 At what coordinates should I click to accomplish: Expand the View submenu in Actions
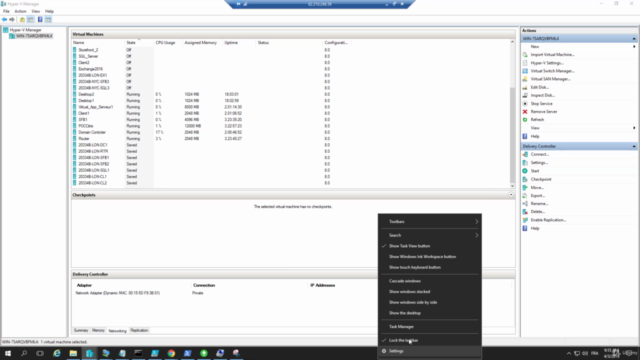pos(580,128)
